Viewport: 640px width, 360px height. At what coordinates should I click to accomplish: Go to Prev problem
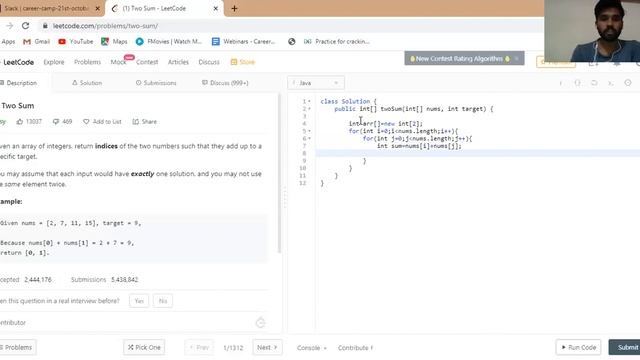click(x=199, y=347)
